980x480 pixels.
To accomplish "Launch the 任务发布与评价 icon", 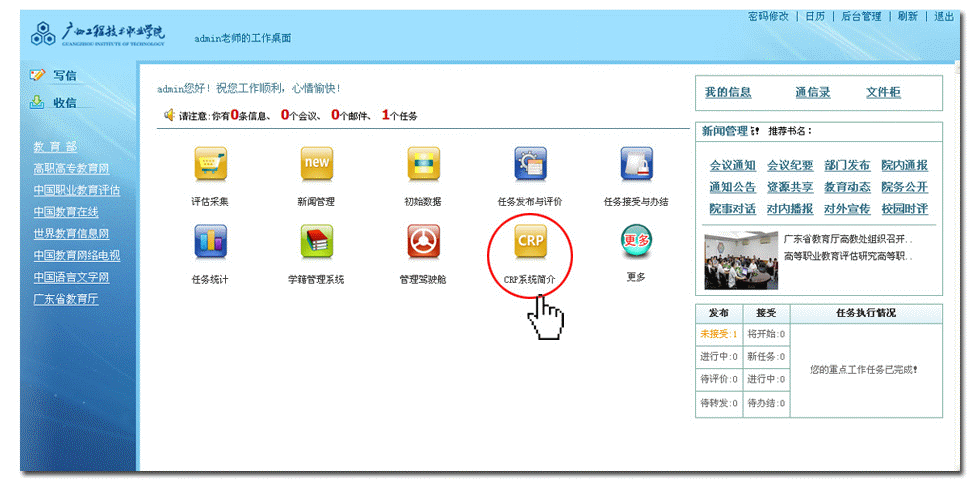I will click(530, 163).
